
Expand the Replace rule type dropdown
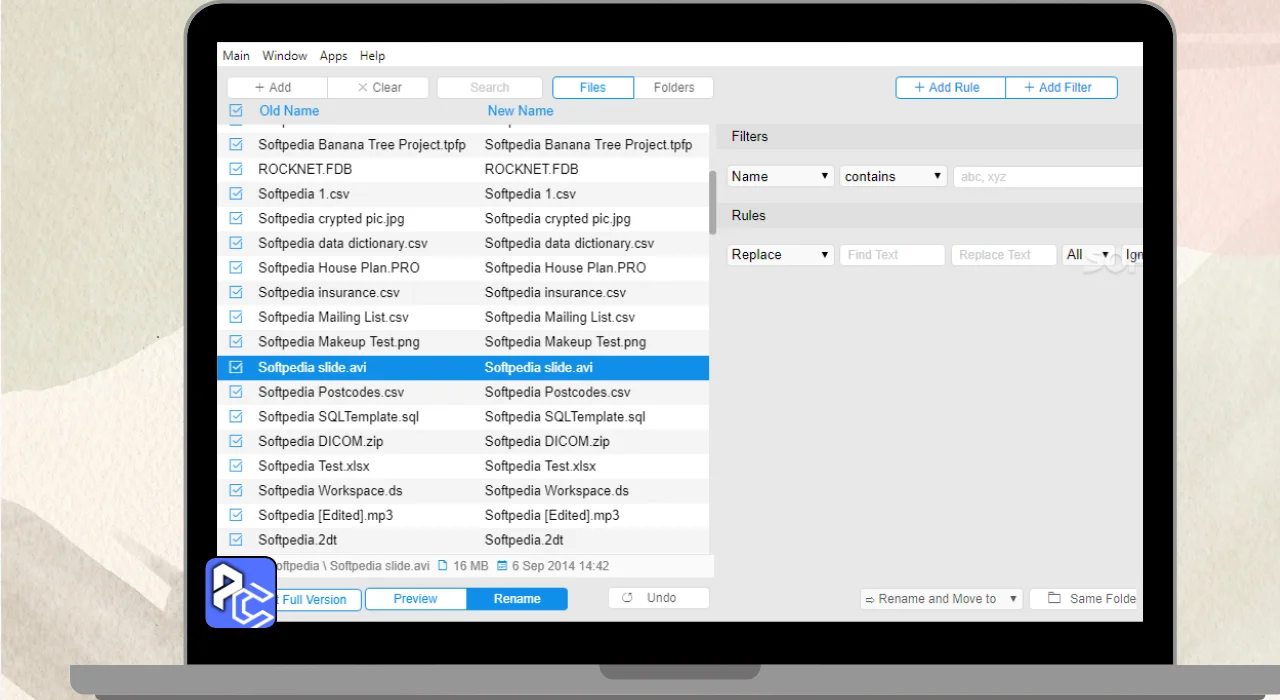[x=780, y=255]
